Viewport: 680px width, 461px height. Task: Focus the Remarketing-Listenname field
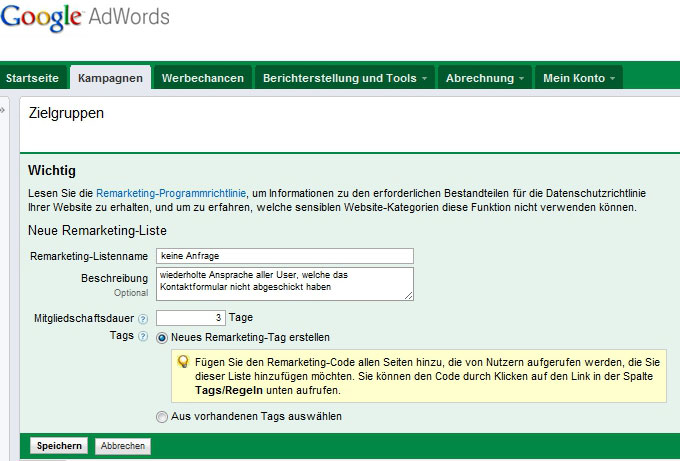(285, 256)
